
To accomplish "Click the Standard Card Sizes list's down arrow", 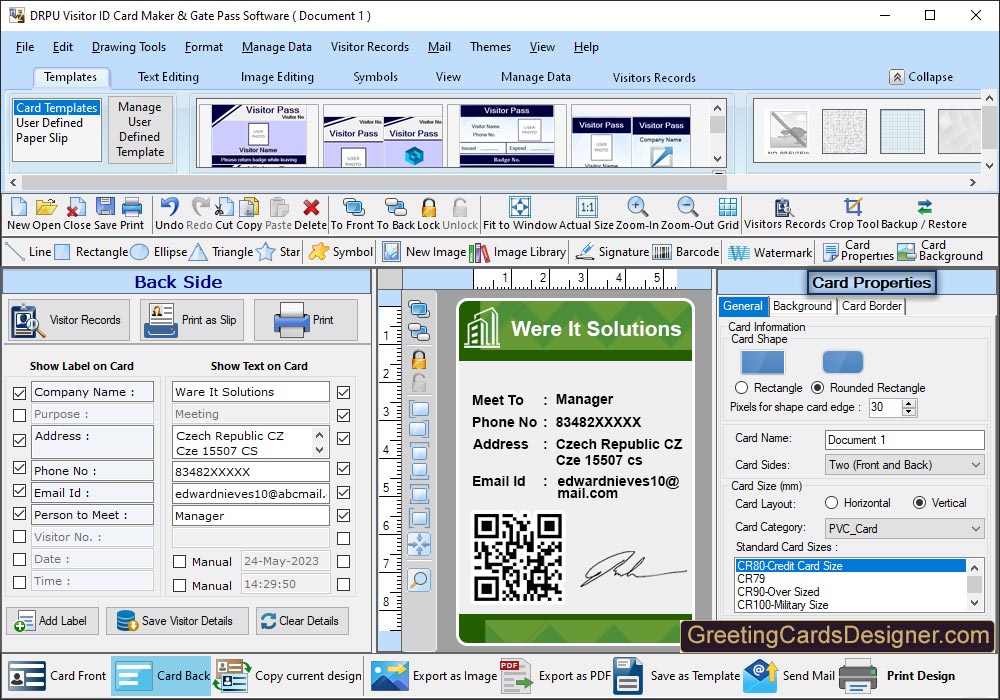I will tap(974, 602).
